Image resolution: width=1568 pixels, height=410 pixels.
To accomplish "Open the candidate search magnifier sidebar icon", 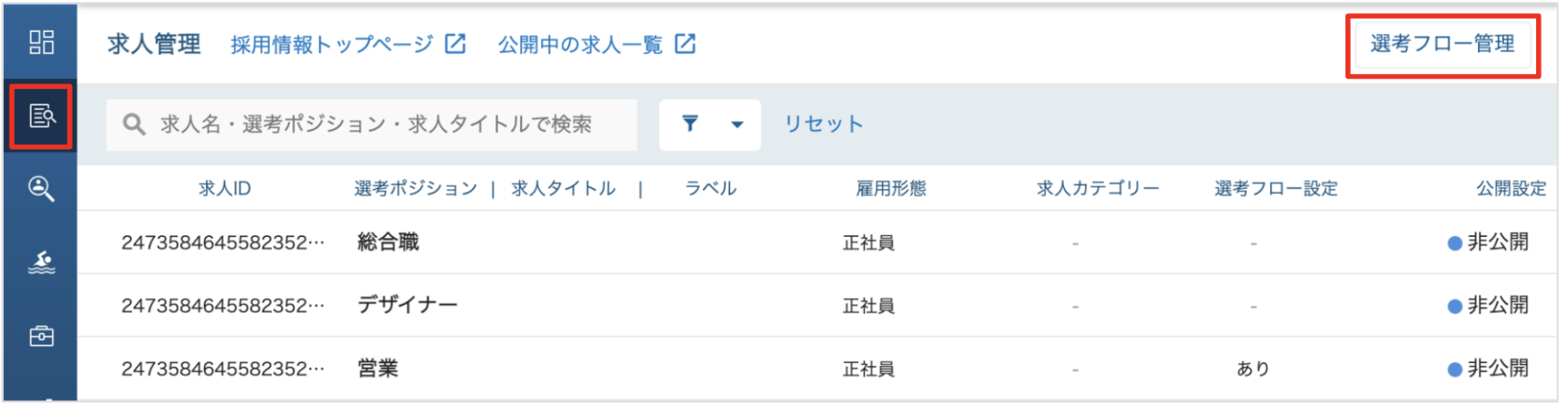I will click(41, 189).
